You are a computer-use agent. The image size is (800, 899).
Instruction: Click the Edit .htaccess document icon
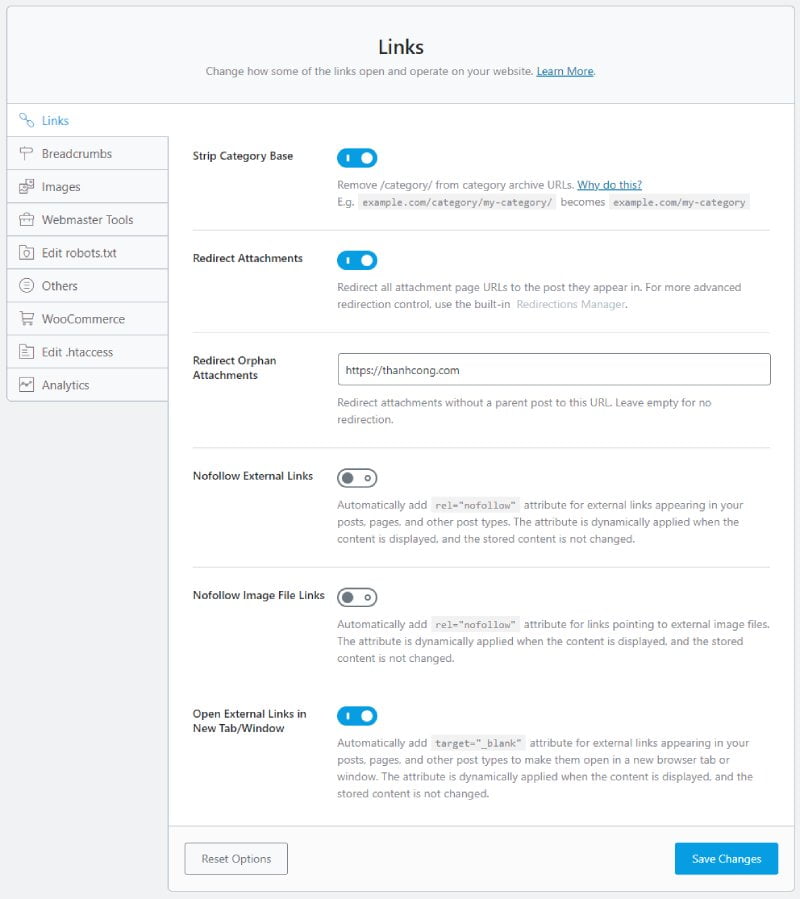(26, 352)
